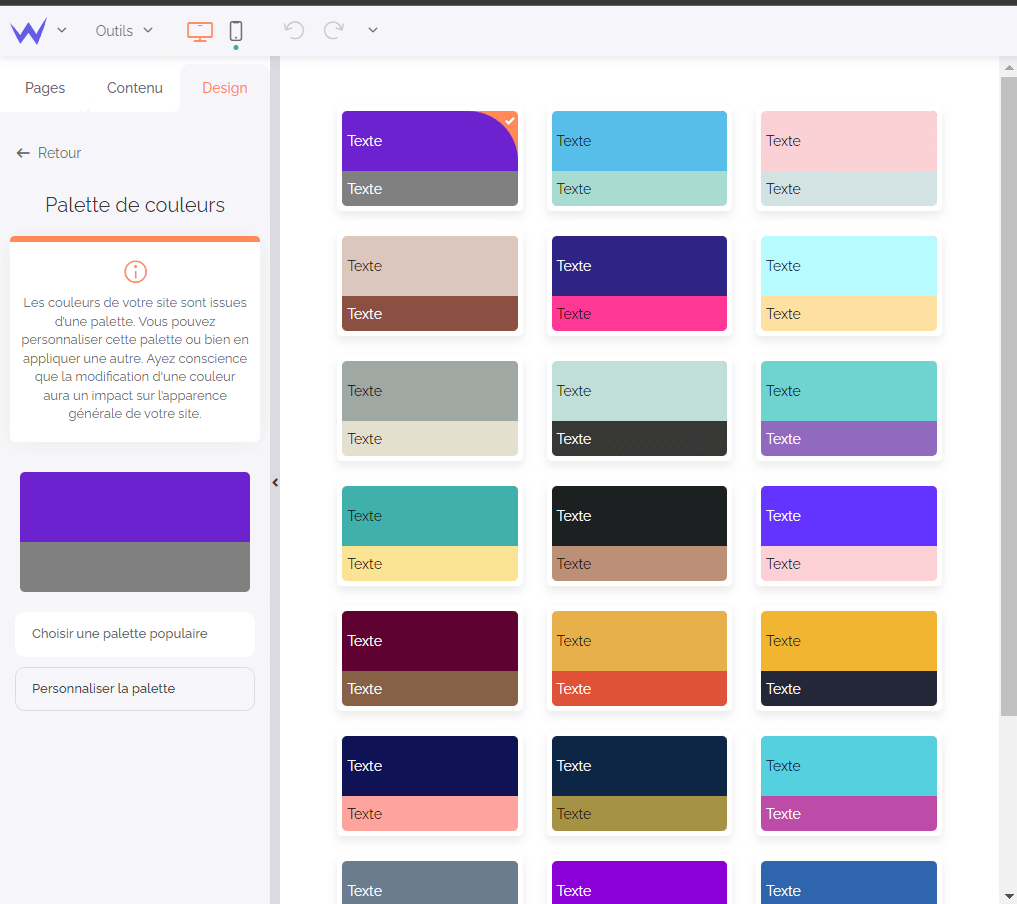Collapse the sidebar with the left chevron

[274, 482]
